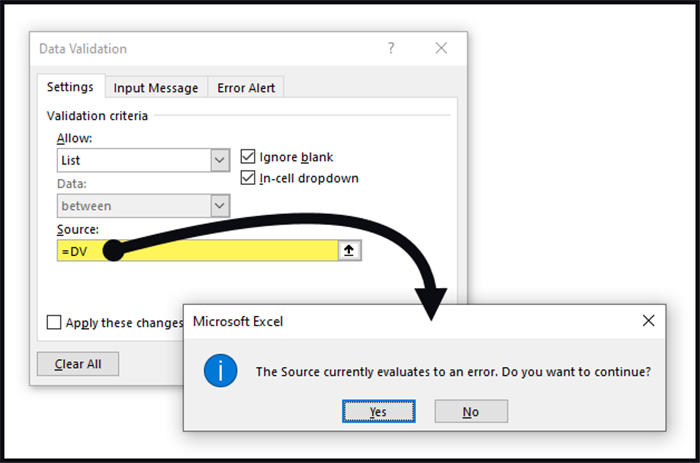Close the Data Validation dialog

[441, 48]
